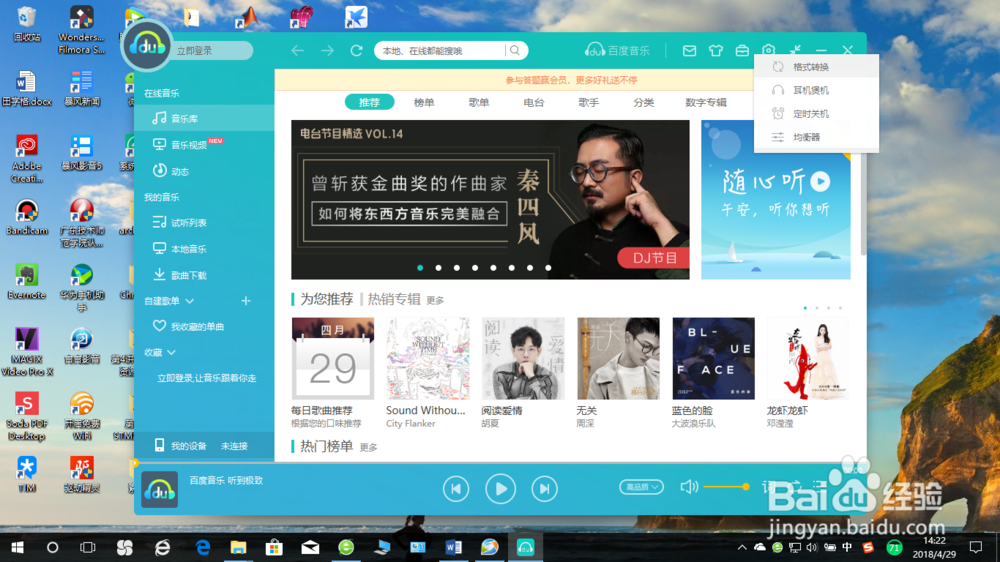Viewport: 1000px width, 562px height.
Task: Go forward with the right arrow
Action: [x=327, y=50]
